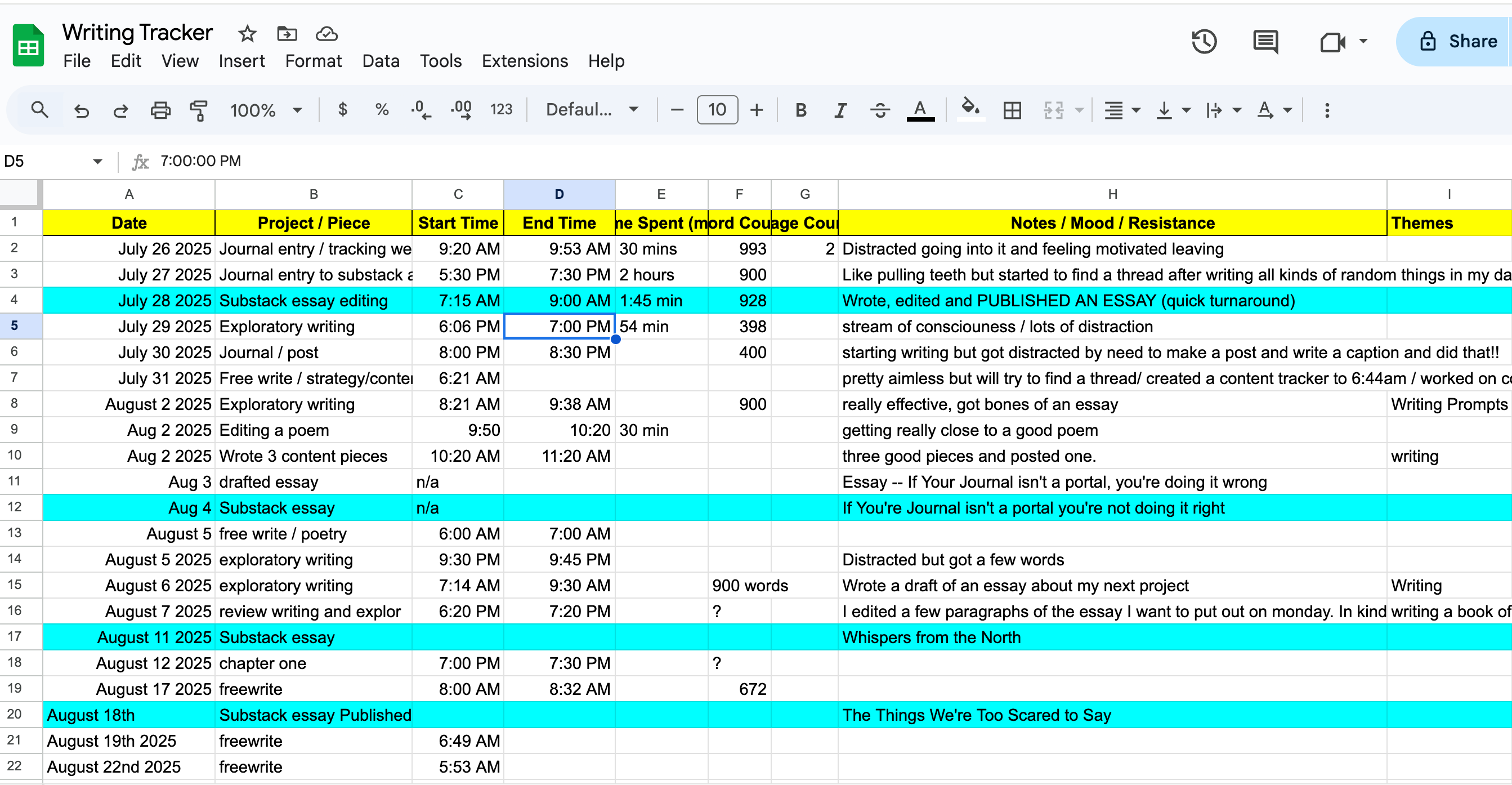
Task: Click the print icon
Action: click(160, 110)
